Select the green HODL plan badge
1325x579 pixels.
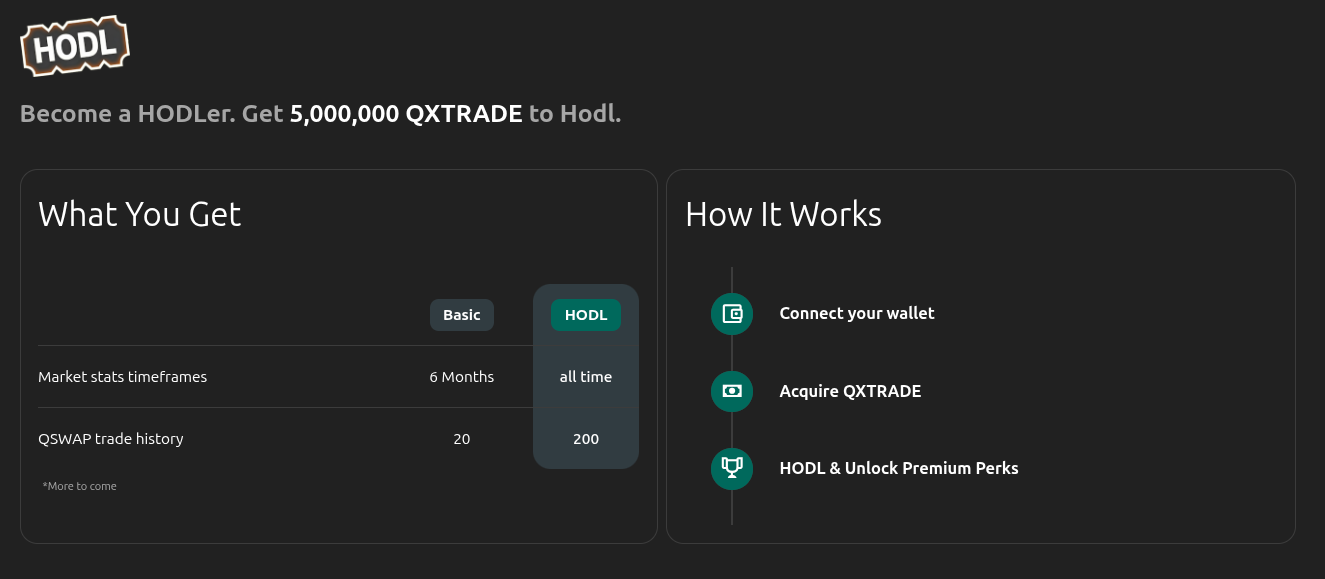[x=586, y=315]
